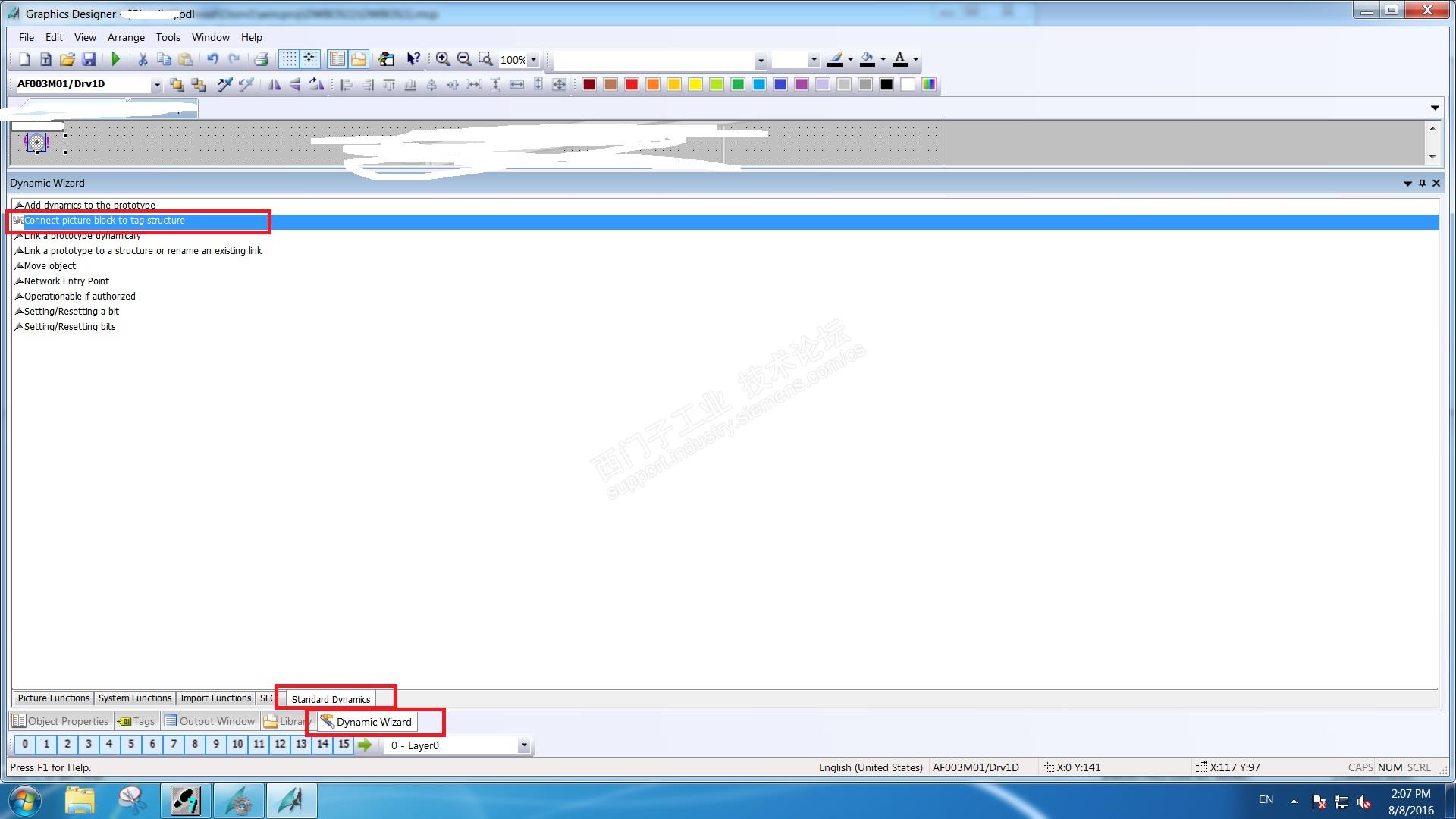Open the Arrange menu

(x=126, y=37)
